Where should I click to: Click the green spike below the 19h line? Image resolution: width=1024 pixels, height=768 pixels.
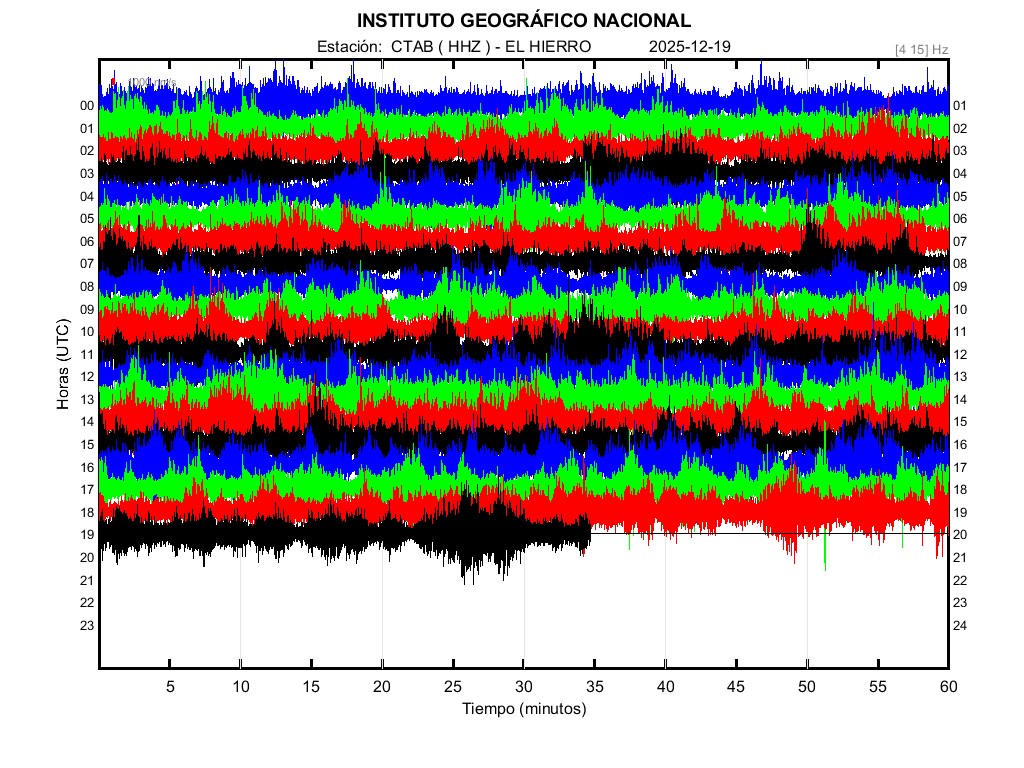click(825, 558)
